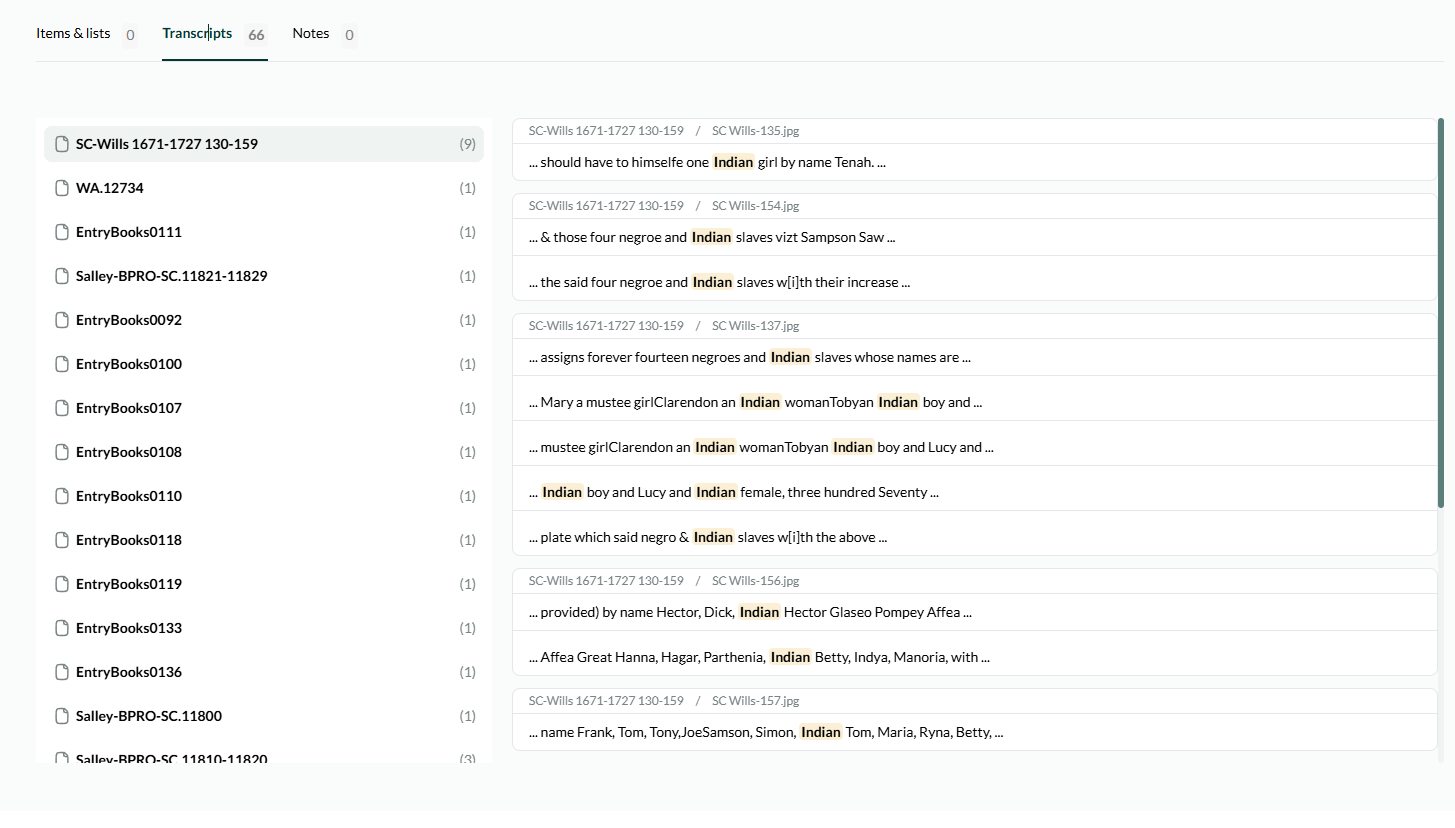1455x828 pixels.
Task: Switch to the Items & lists tab
Action: click(74, 34)
